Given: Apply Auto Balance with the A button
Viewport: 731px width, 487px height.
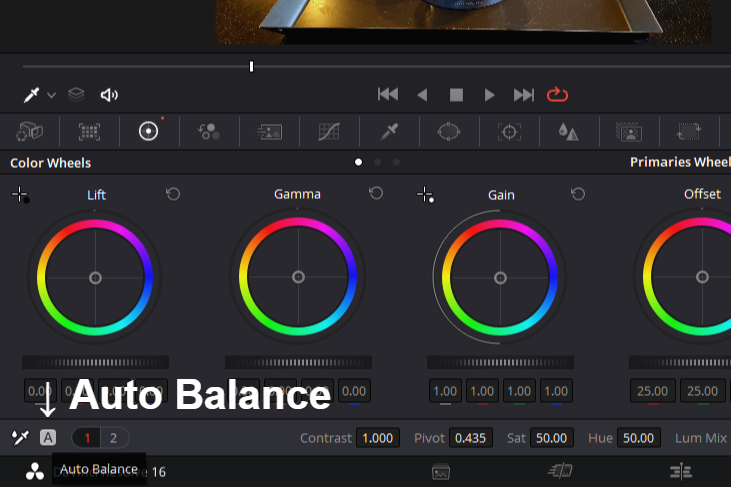Looking at the screenshot, I should tap(48, 438).
